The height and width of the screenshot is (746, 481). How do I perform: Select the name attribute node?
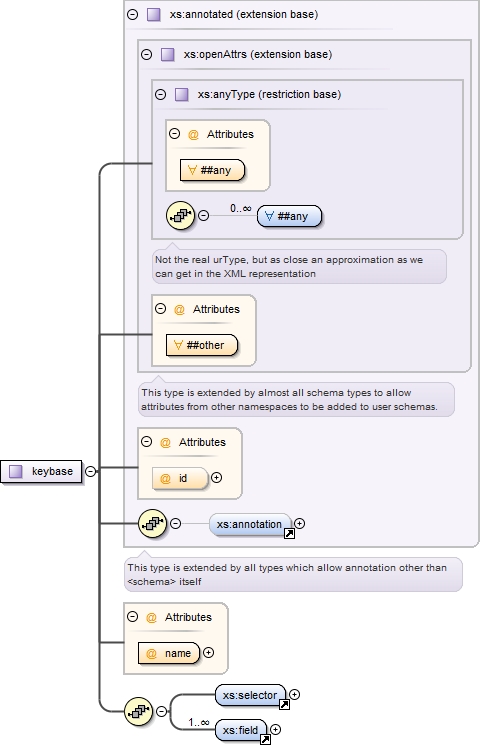click(x=169, y=654)
